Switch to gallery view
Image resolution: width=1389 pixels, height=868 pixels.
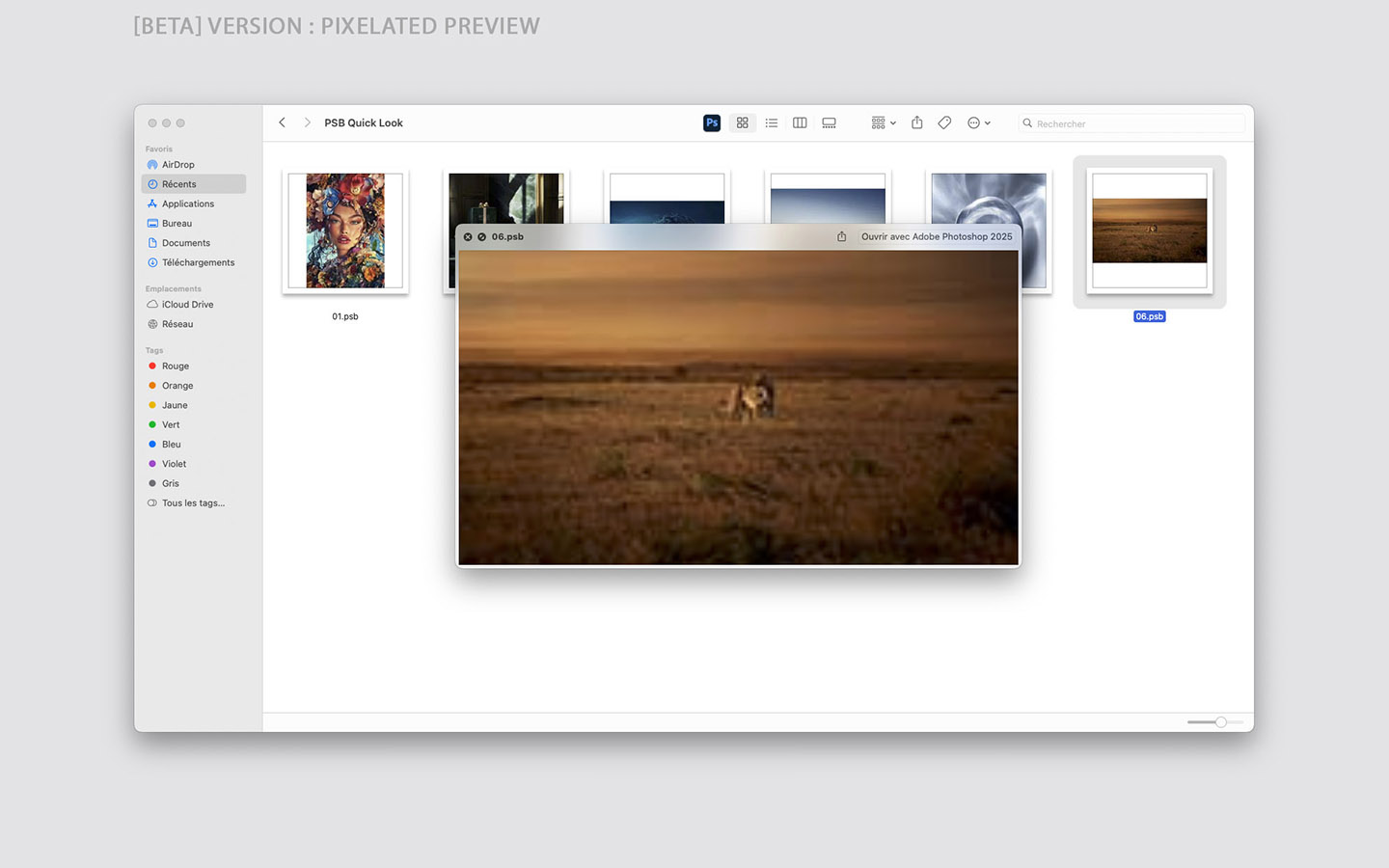click(x=829, y=122)
